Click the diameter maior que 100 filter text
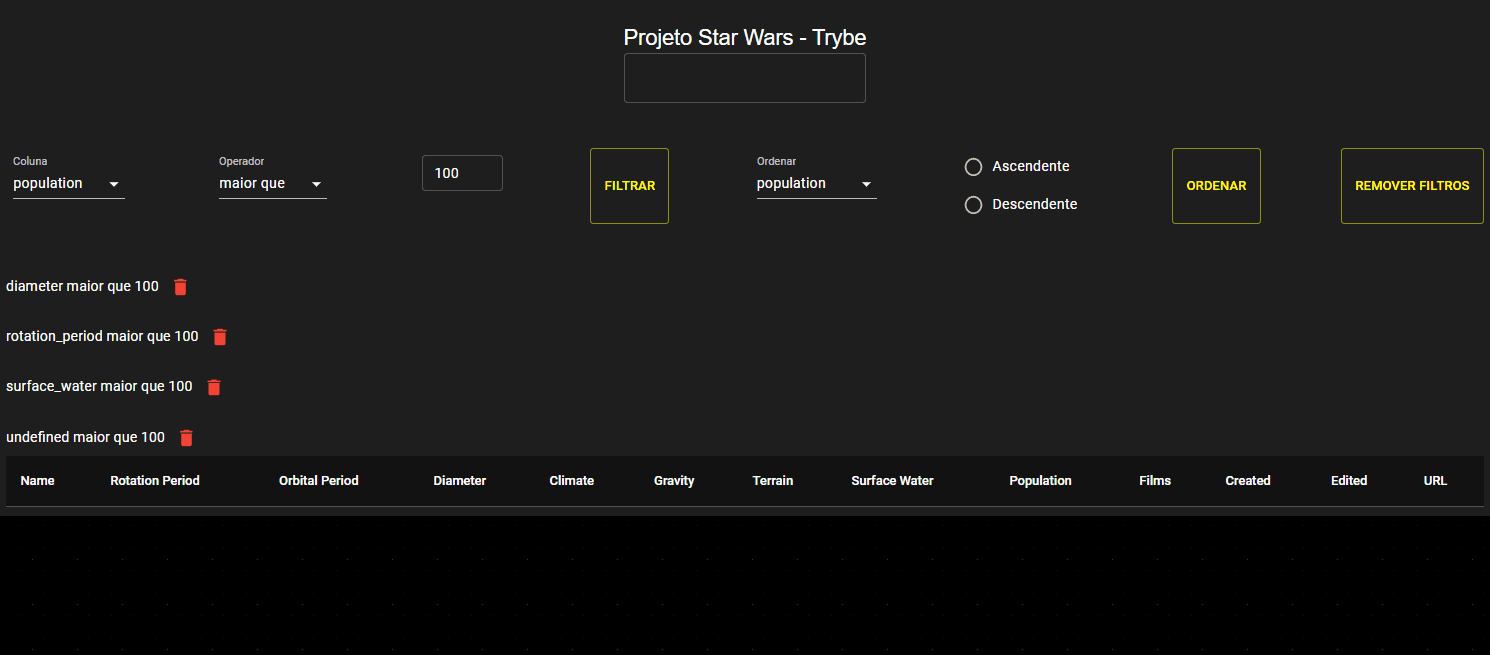 pyautogui.click(x=82, y=287)
